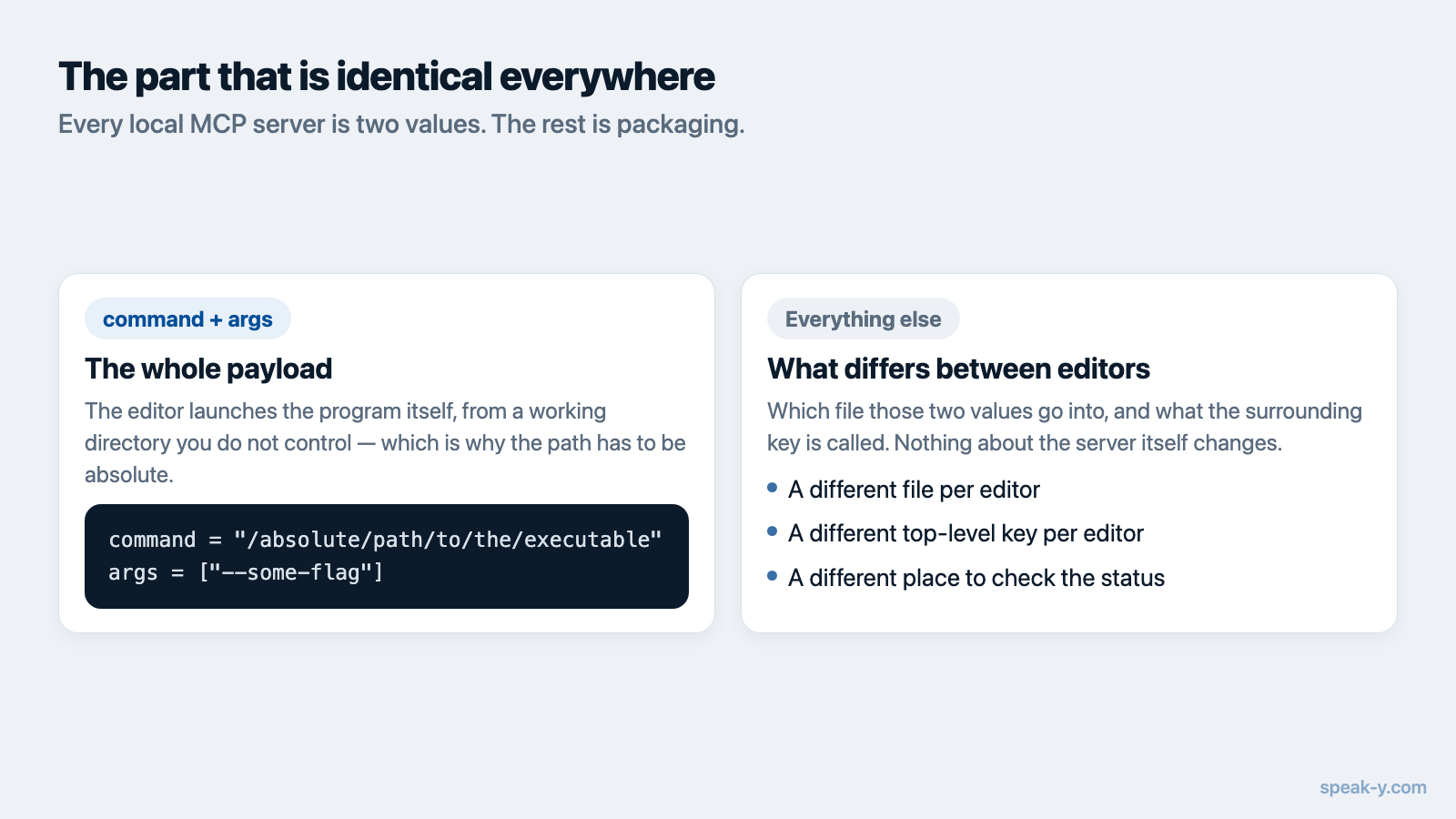1456x819 pixels.
Task: Click the paragraph about the editor launching the program
Action: click(385, 443)
